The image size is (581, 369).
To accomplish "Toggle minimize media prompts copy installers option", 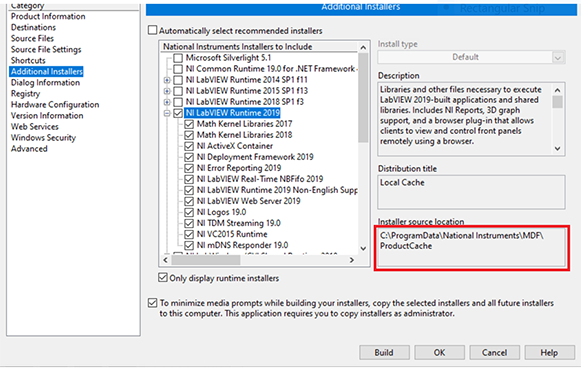I will [152, 303].
